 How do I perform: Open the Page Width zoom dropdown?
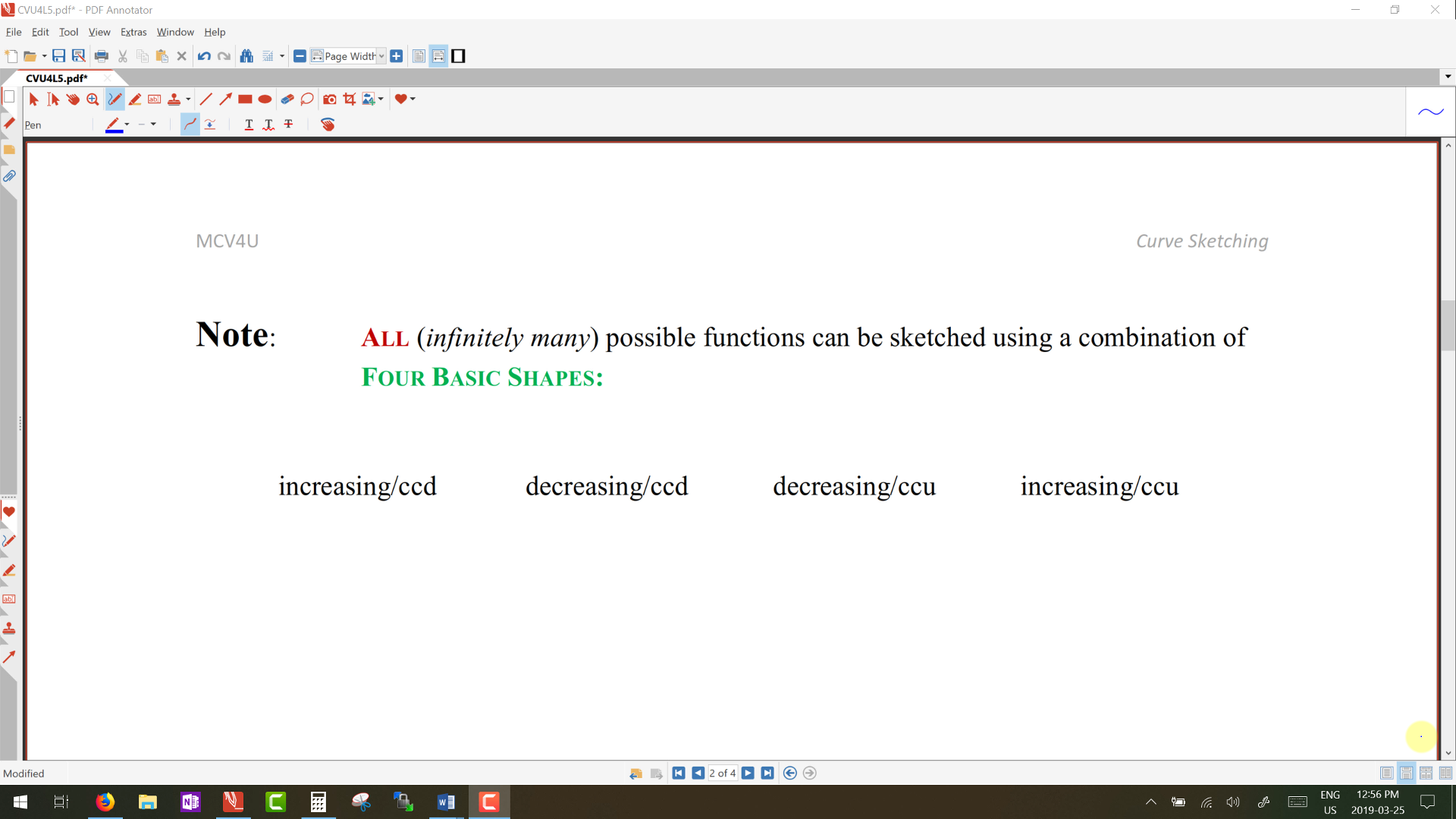click(381, 56)
